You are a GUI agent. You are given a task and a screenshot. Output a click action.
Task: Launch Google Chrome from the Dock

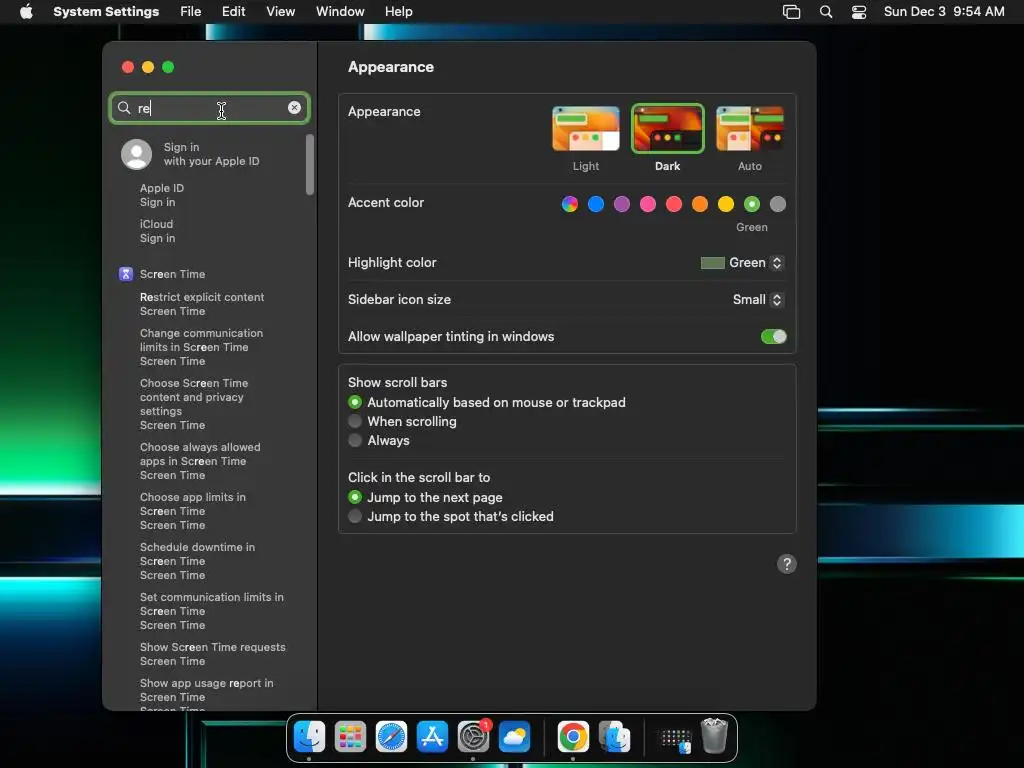(573, 737)
